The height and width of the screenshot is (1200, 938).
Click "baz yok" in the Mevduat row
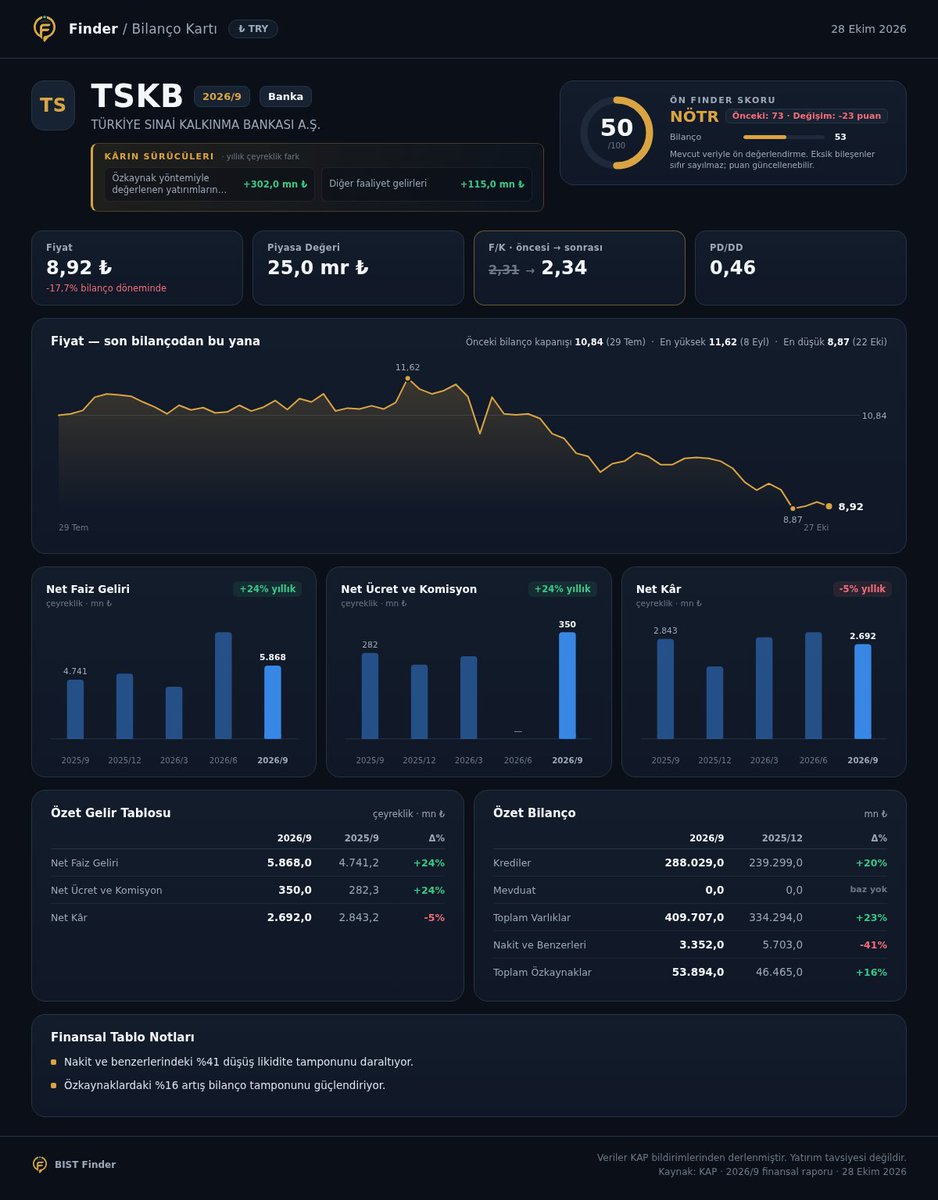coord(870,890)
